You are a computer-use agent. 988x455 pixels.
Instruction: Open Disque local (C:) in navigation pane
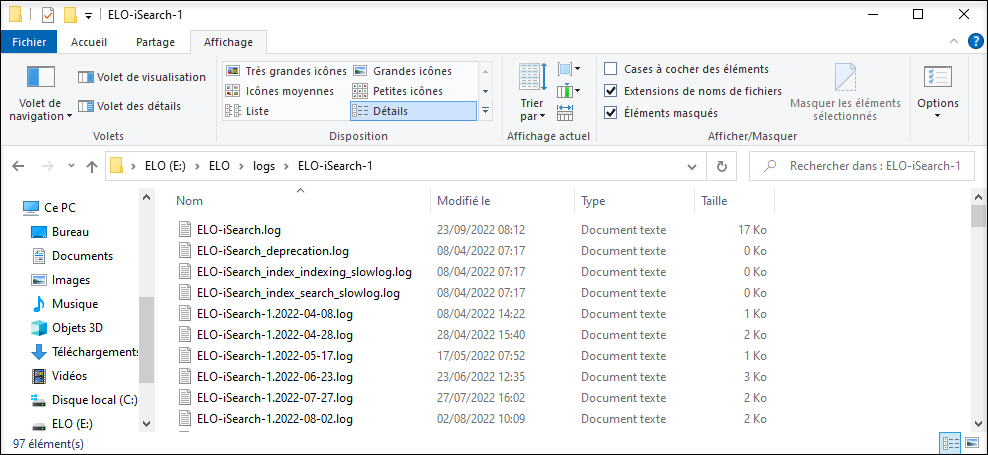pyautogui.click(x=84, y=400)
